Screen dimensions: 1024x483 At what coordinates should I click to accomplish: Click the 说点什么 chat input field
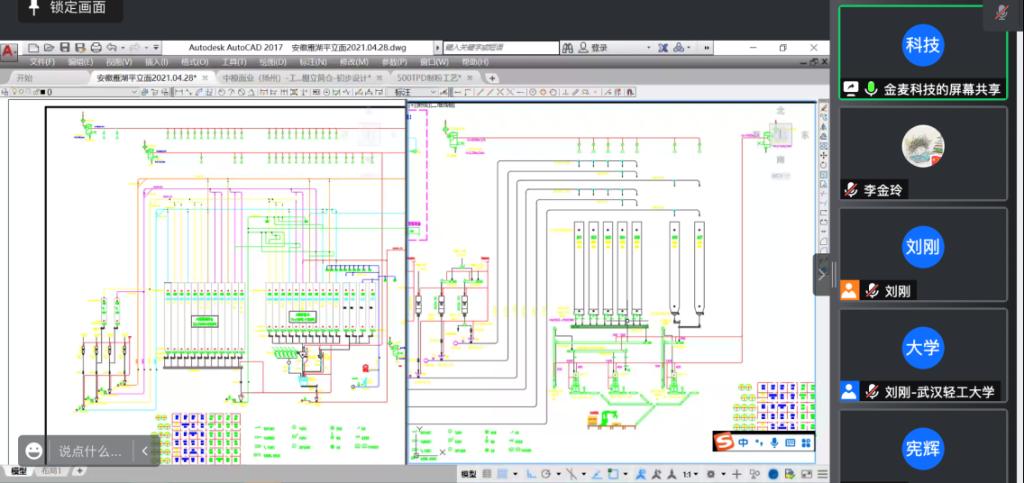tap(90, 451)
